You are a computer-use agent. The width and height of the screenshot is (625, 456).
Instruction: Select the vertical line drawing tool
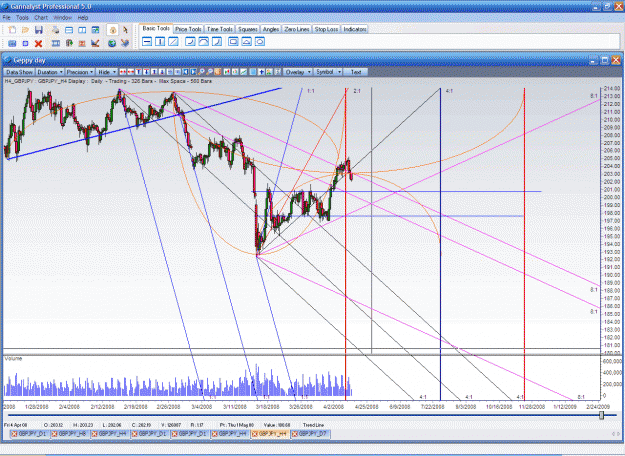tap(160, 41)
